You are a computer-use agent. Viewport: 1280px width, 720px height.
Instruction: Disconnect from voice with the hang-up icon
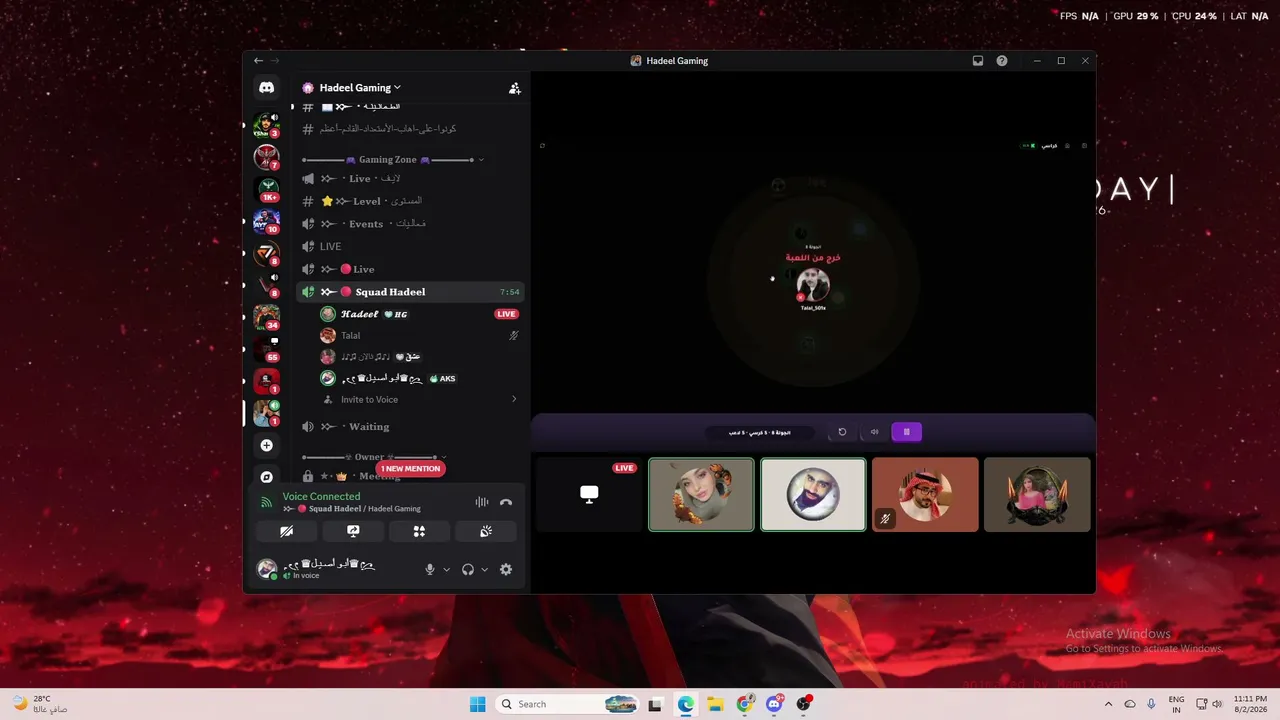pyautogui.click(x=506, y=502)
